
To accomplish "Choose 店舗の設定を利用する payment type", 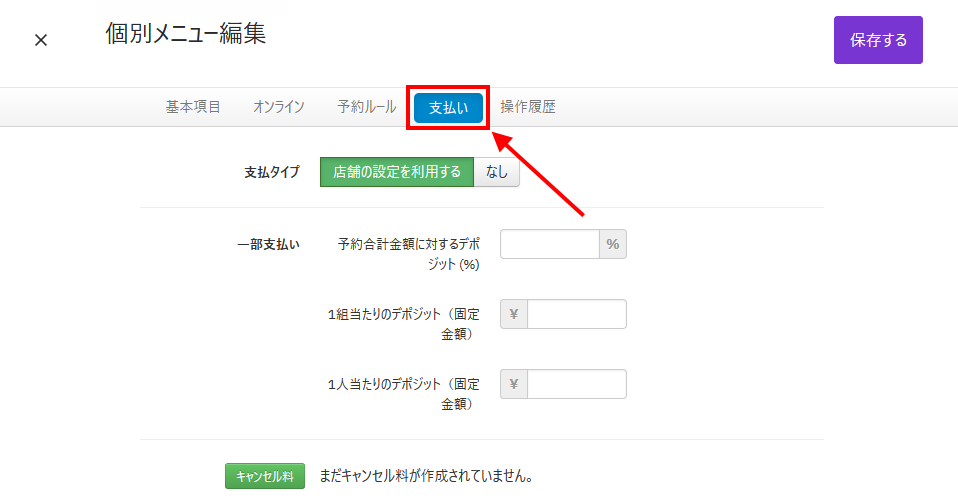I will [x=397, y=172].
